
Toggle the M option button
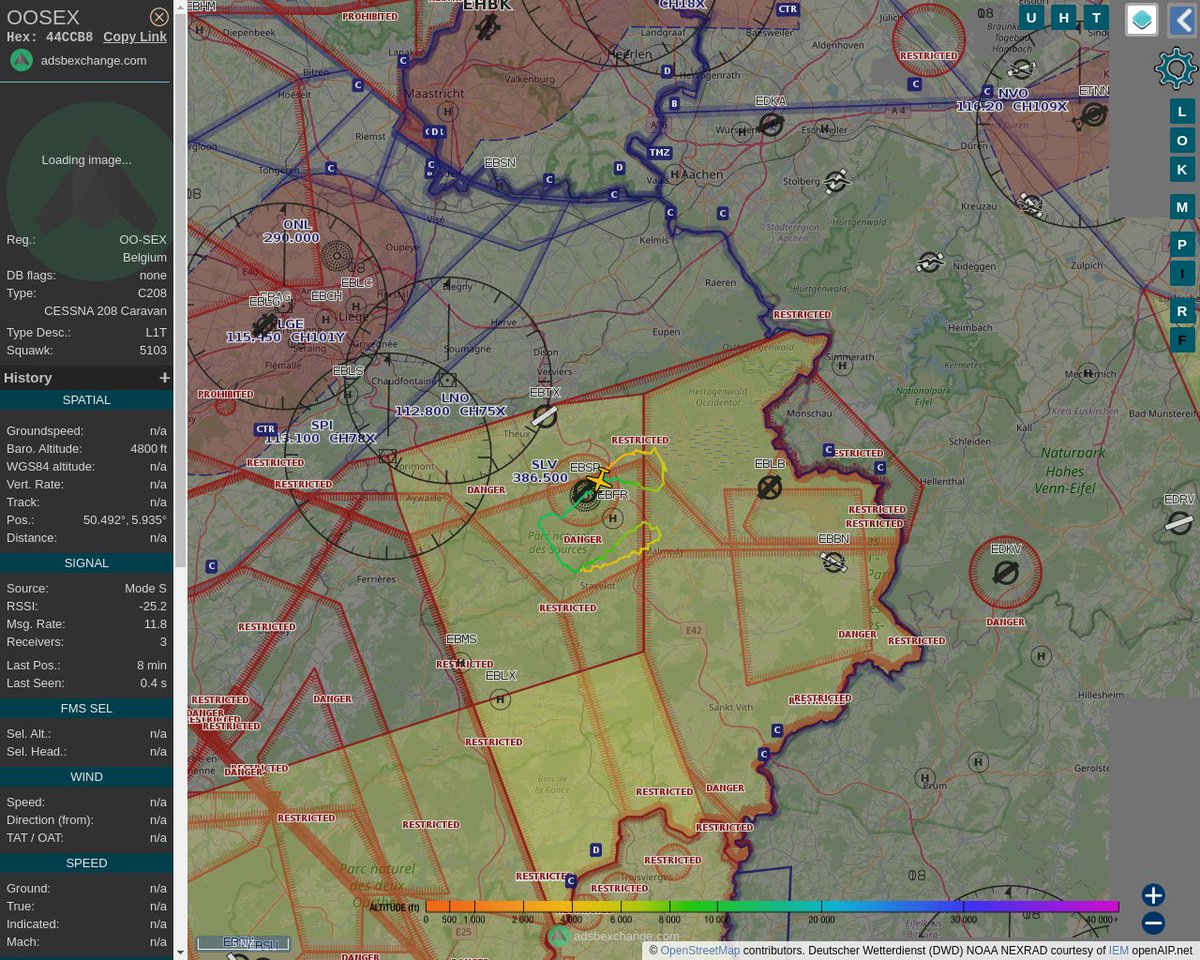(x=1182, y=207)
